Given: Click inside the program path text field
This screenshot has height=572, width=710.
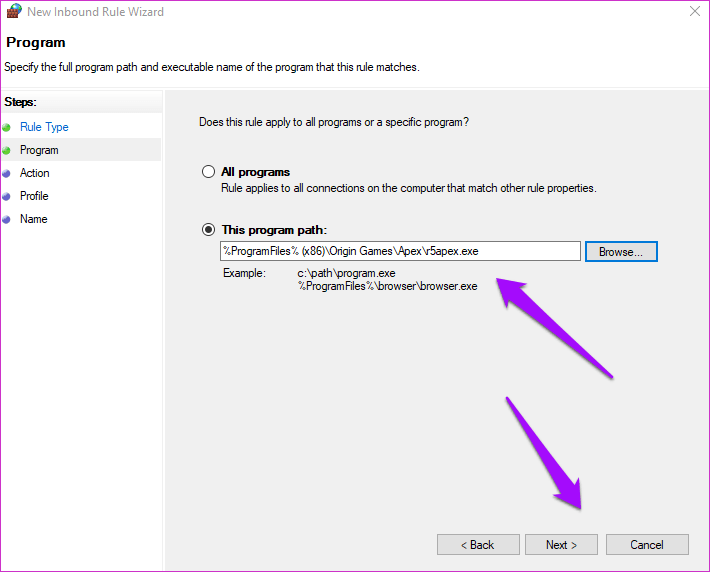Looking at the screenshot, I should click(x=400, y=251).
